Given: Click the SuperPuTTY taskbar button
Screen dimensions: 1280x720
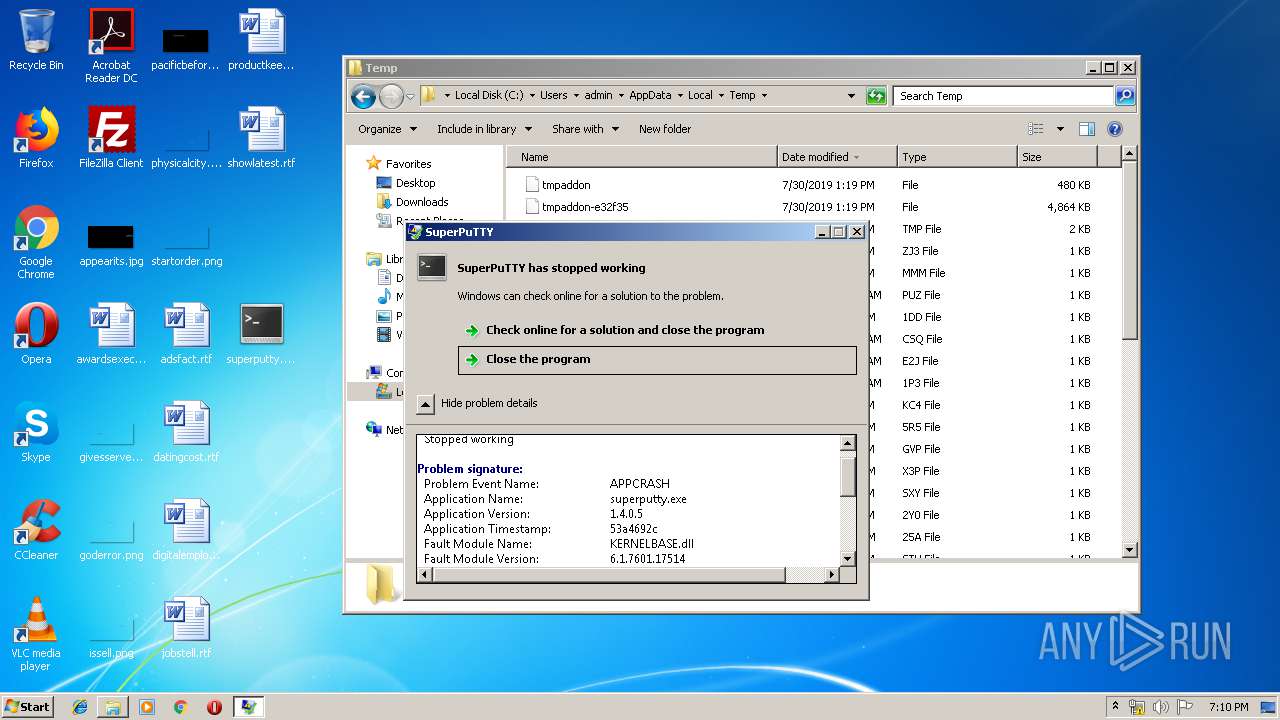Looking at the screenshot, I should click(x=248, y=707).
